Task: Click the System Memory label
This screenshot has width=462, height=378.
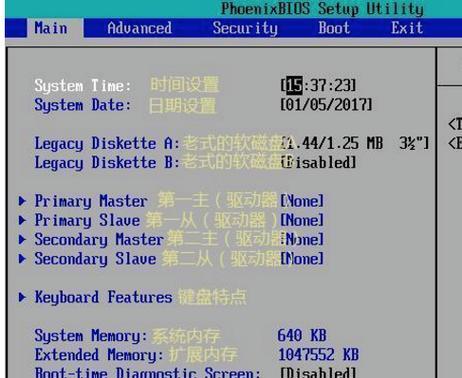Action: click(91, 336)
